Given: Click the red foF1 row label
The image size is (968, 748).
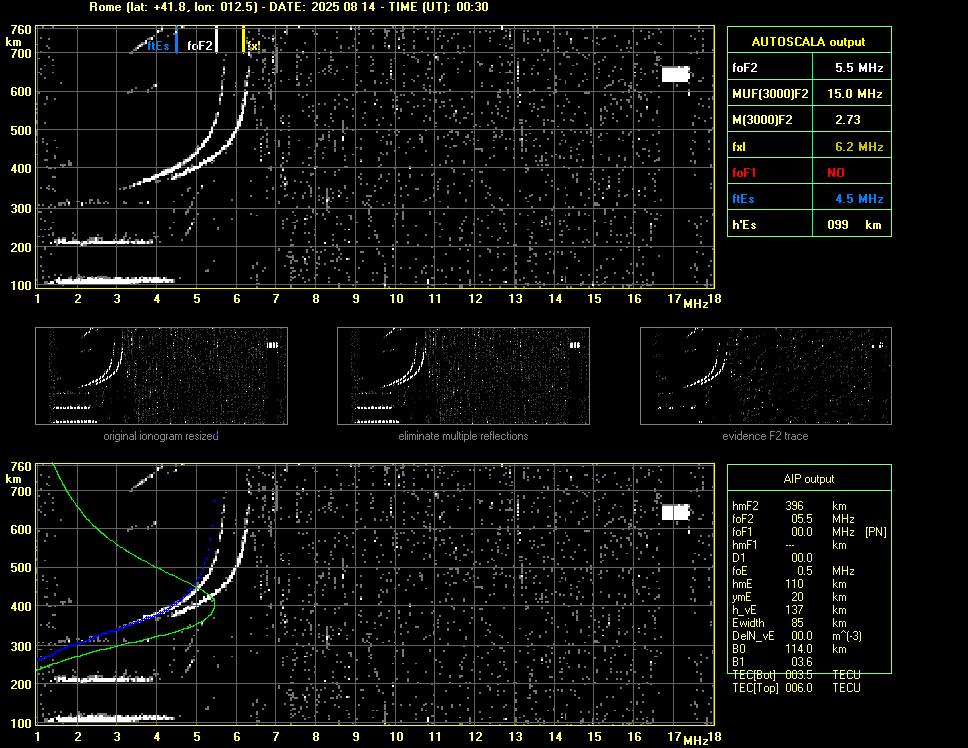Looking at the screenshot, I should tap(744, 173).
